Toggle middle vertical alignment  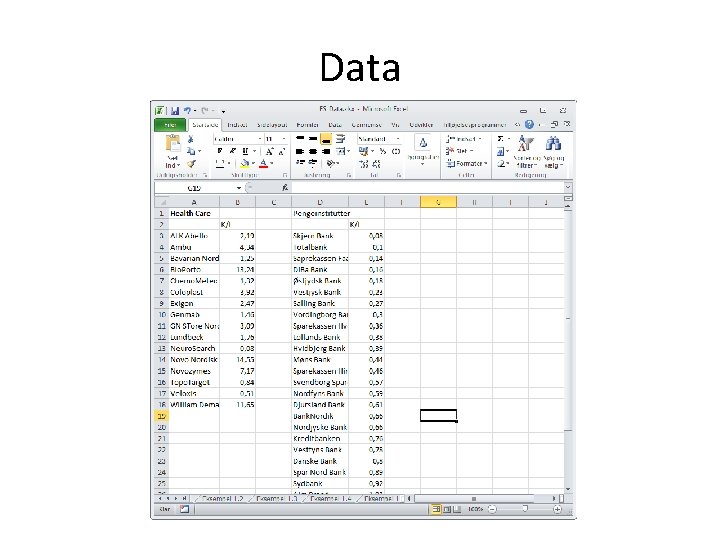click(x=313, y=139)
